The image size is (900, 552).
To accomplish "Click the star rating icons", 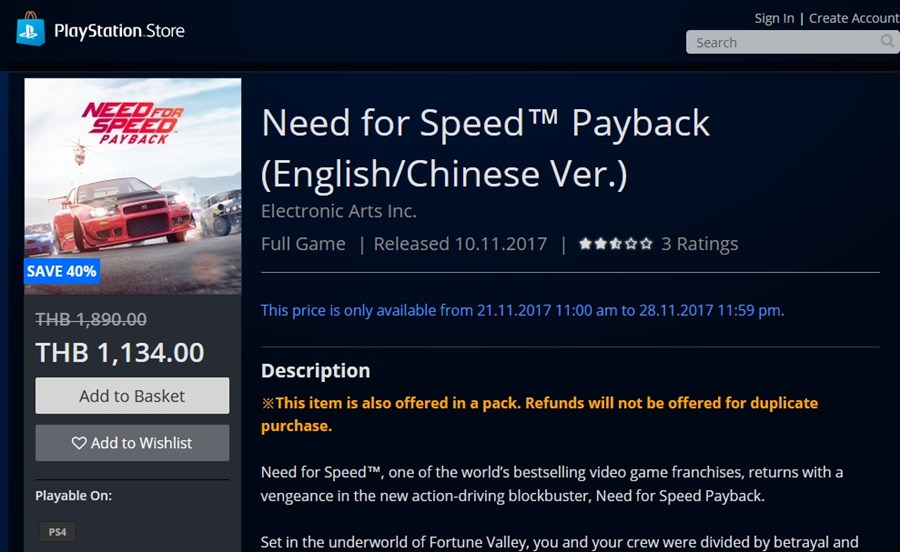I will point(615,244).
